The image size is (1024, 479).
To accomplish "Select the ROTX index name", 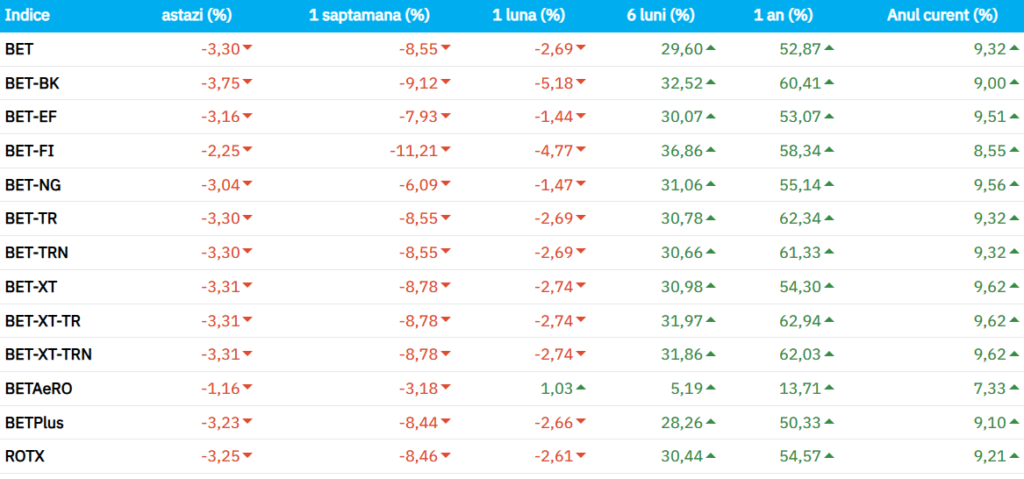I will point(25,456).
